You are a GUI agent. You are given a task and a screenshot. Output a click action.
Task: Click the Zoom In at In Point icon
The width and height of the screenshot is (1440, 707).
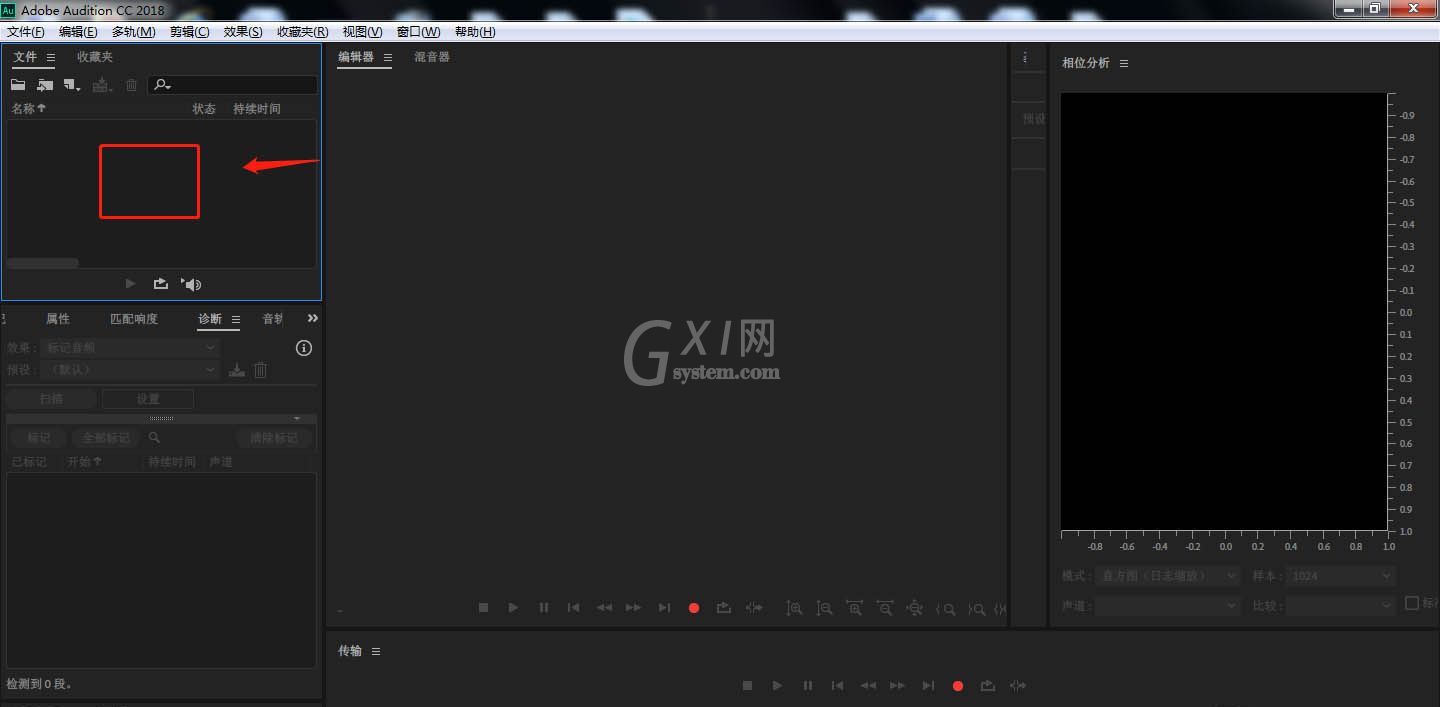coord(945,608)
